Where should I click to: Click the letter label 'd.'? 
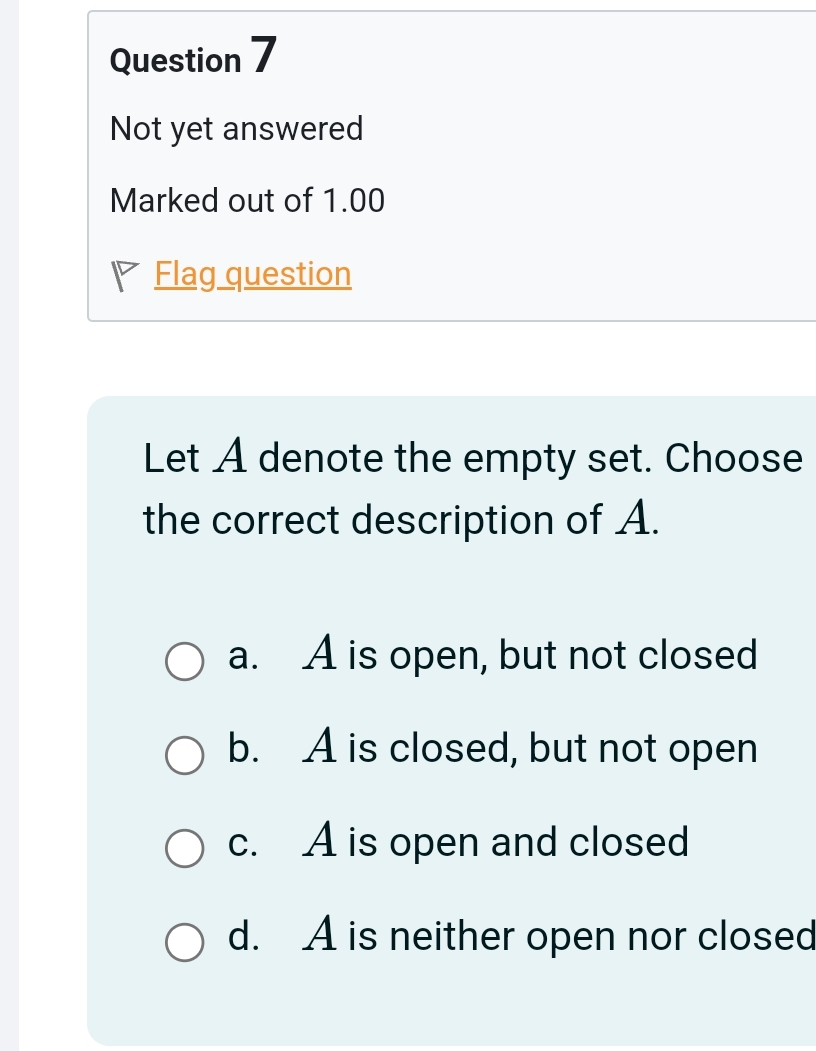(x=243, y=935)
